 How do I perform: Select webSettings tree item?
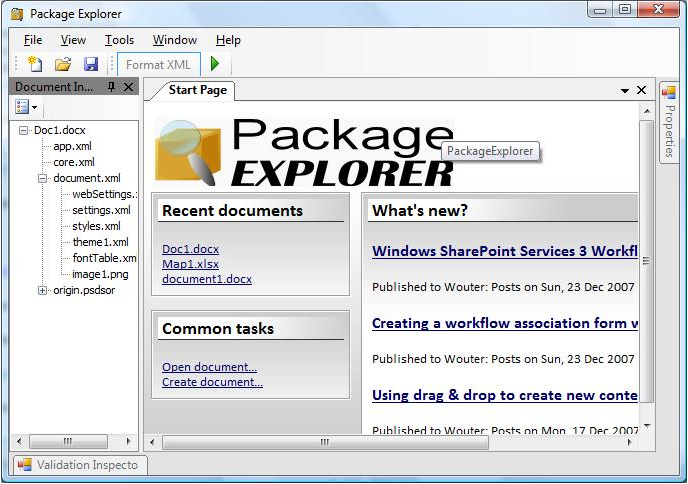pyautogui.click(x=104, y=194)
